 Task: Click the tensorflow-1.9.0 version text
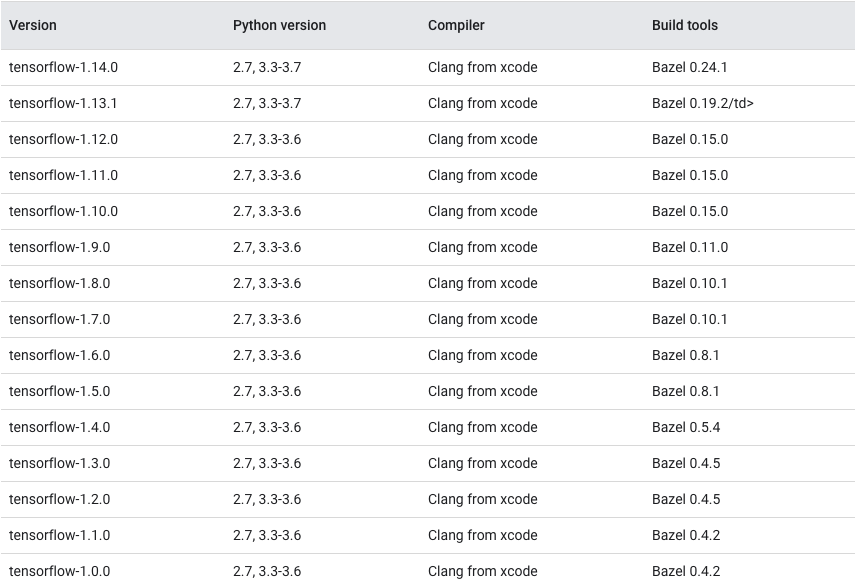click(60, 247)
